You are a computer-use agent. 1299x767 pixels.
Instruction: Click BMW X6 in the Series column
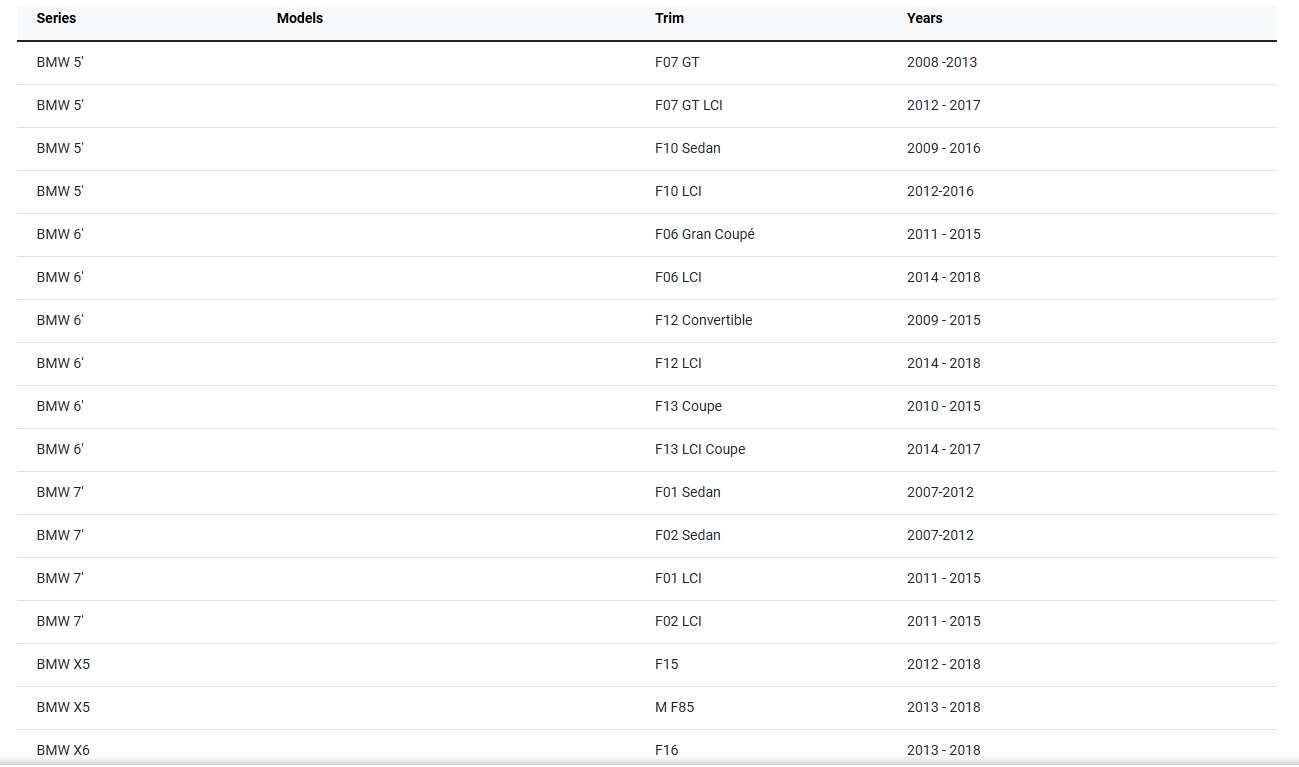pos(63,750)
